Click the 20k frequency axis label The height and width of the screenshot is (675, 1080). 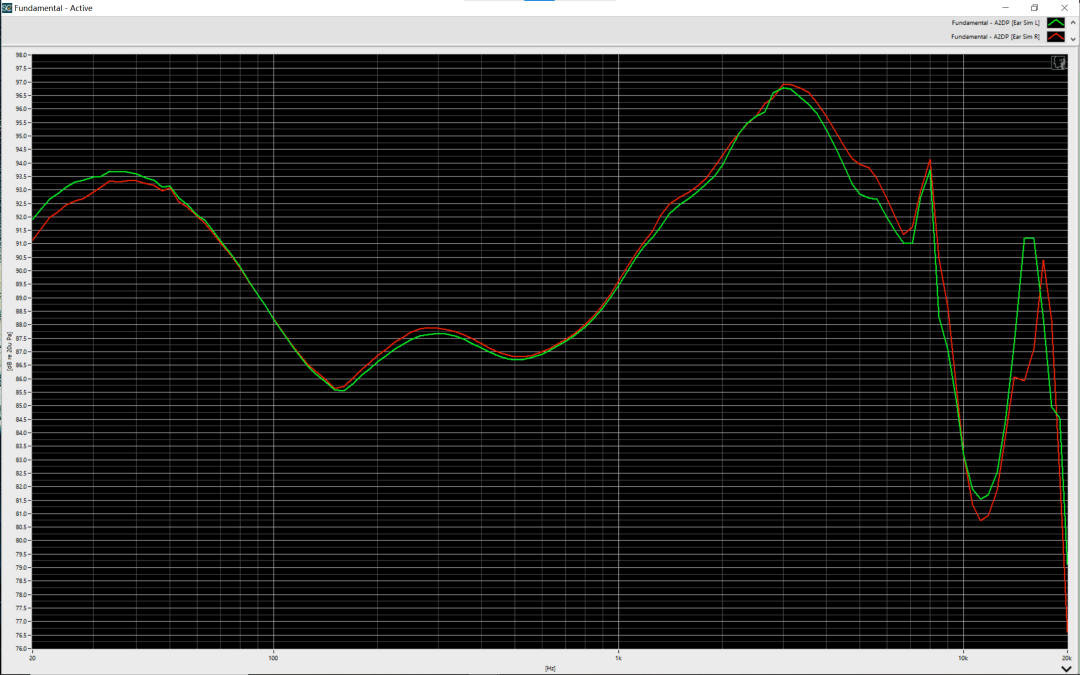click(1066, 658)
